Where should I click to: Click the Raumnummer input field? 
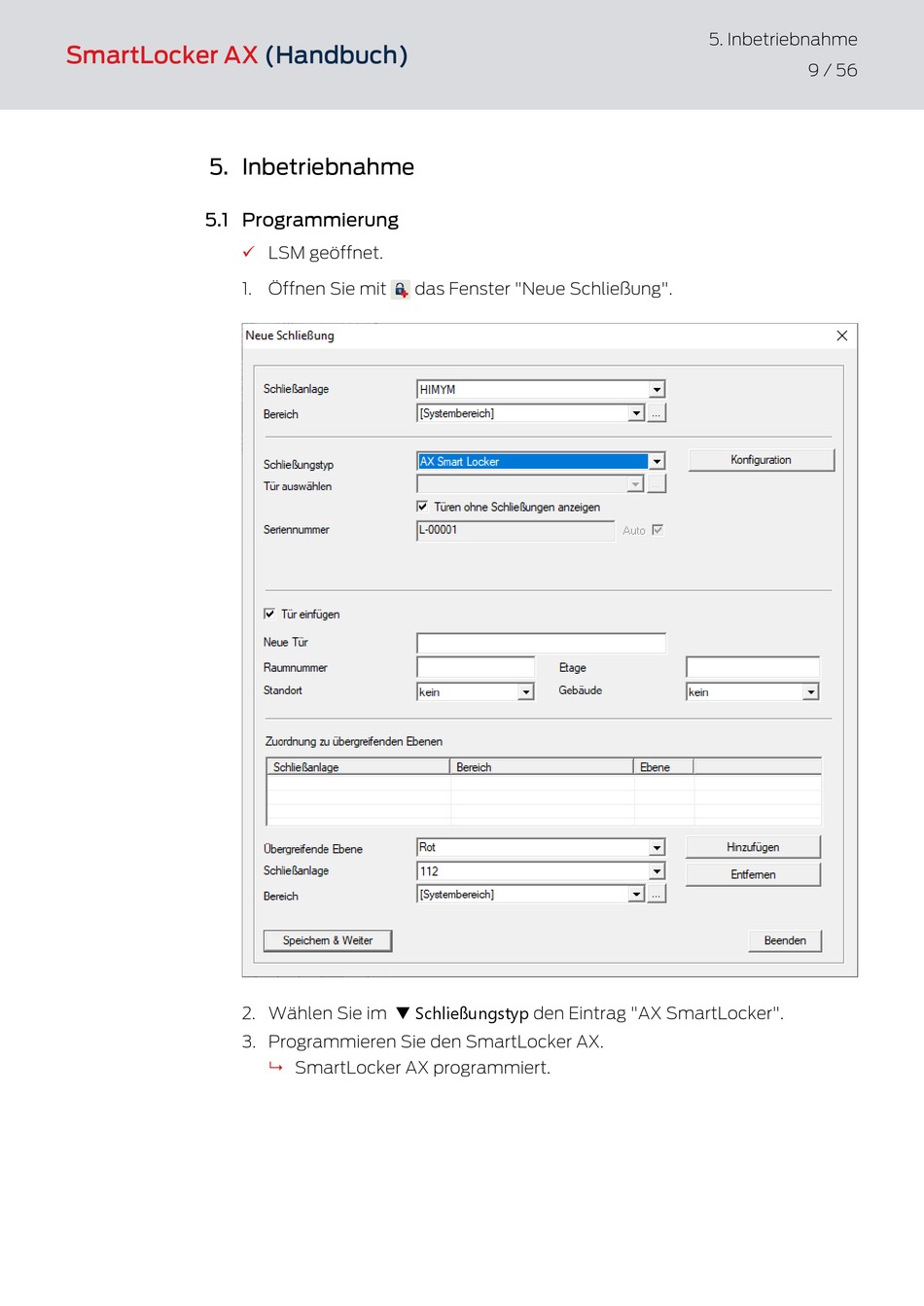pyautogui.click(x=476, y=667)
